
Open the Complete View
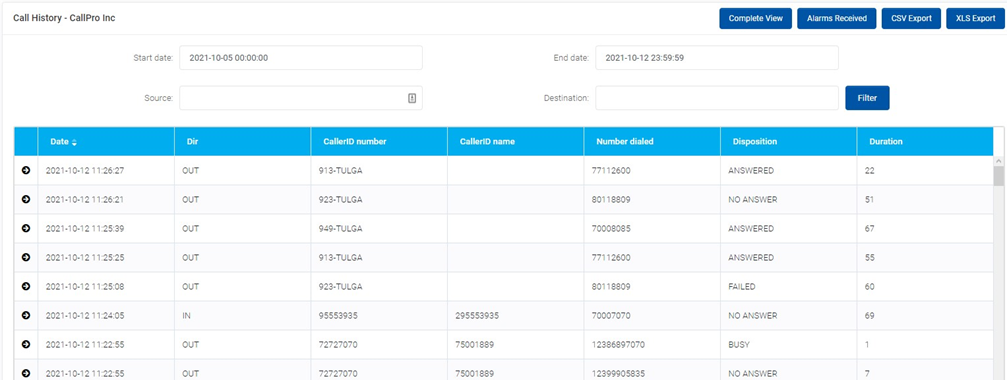click(x=756, y=19)
